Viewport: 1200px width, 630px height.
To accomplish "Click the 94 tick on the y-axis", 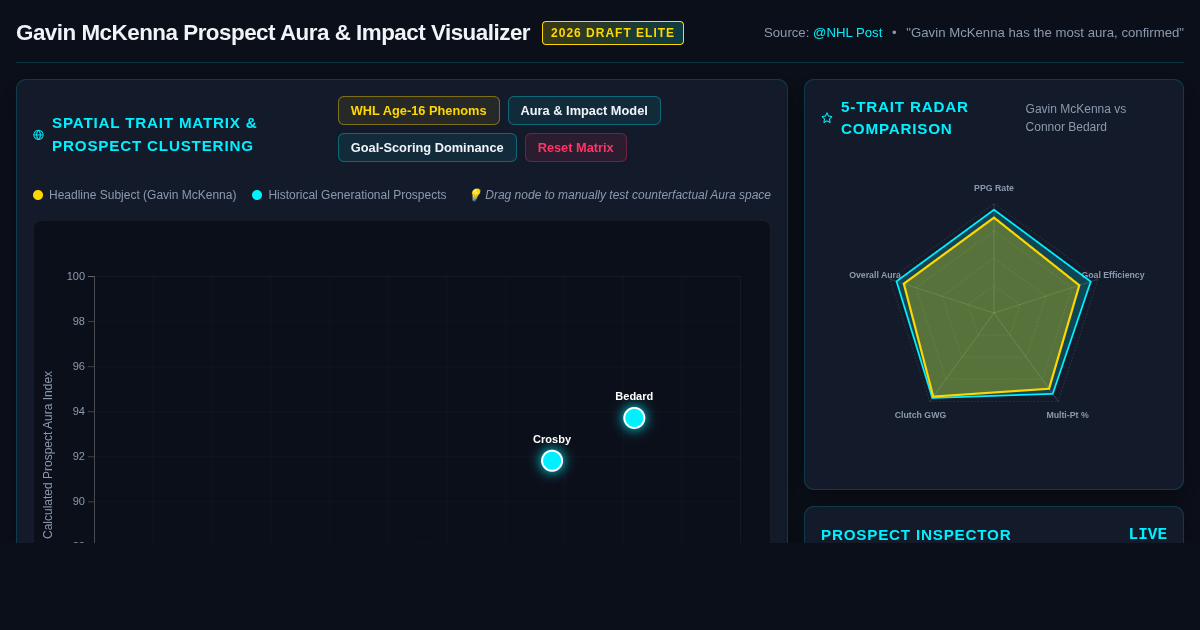I will [79, 411].
